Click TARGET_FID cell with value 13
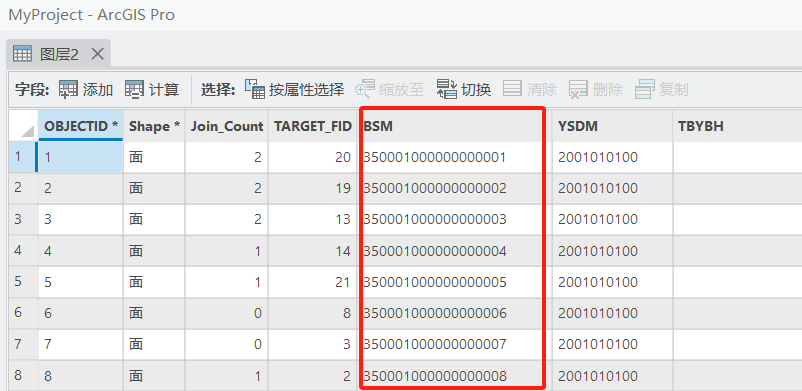Image resolution: width=802 pixels, height=391 pixels. coord(313,220)
